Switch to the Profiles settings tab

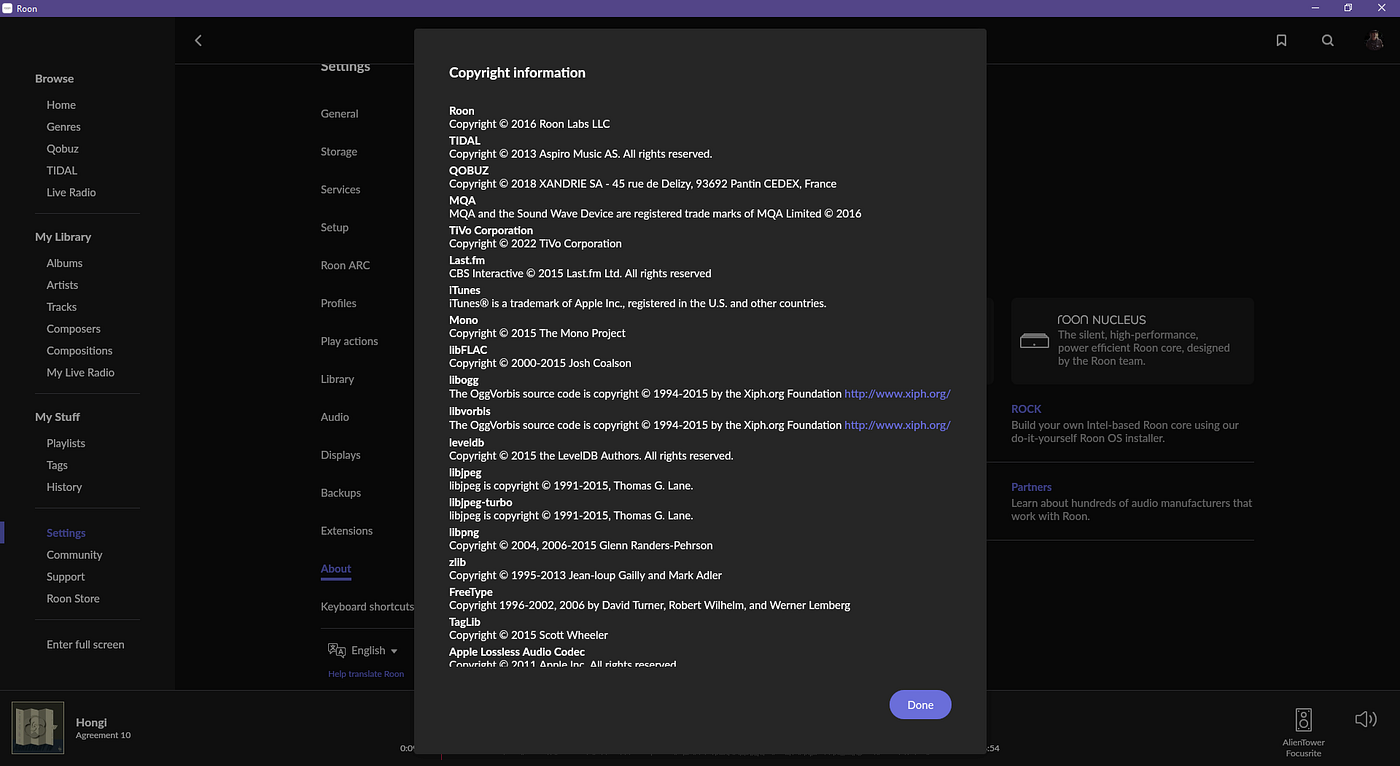coord(338,304)
